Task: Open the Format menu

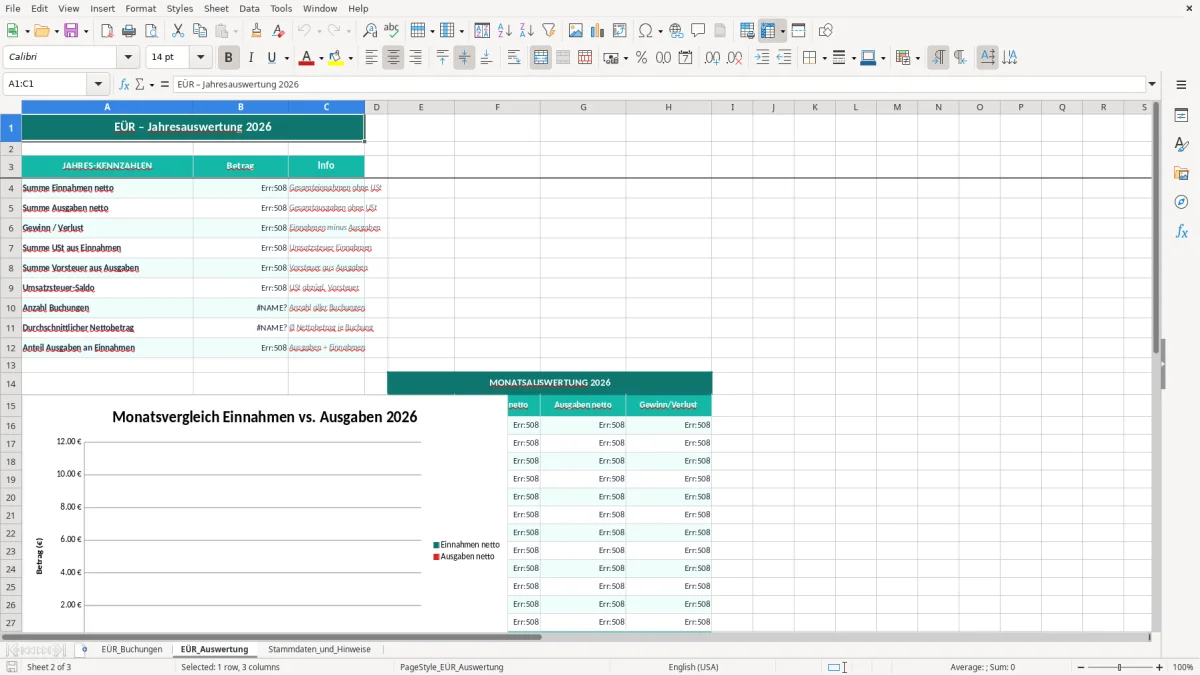Action: point(140,8)
